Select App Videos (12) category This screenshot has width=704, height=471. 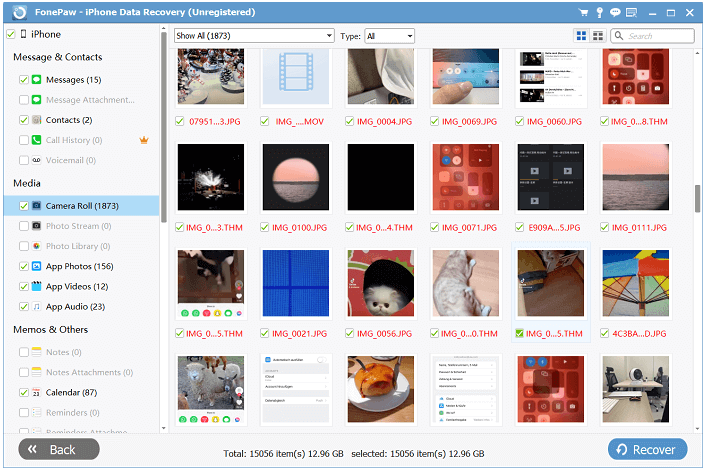(x=77, y=286)
